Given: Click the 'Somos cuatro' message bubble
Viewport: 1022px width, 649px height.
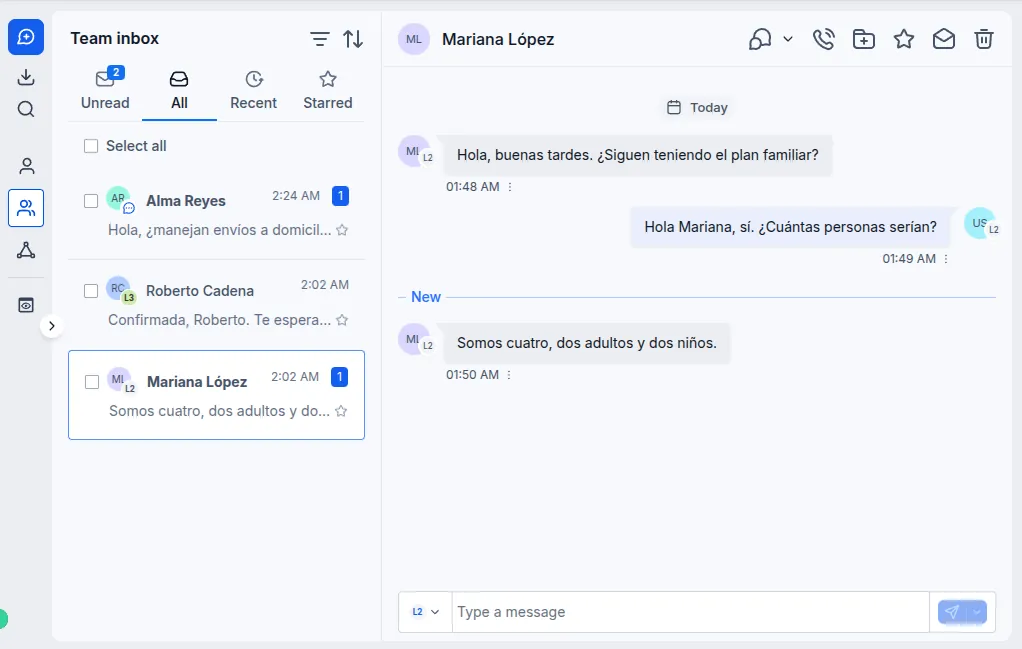Looking at the screenshot, I should (587, 343).
